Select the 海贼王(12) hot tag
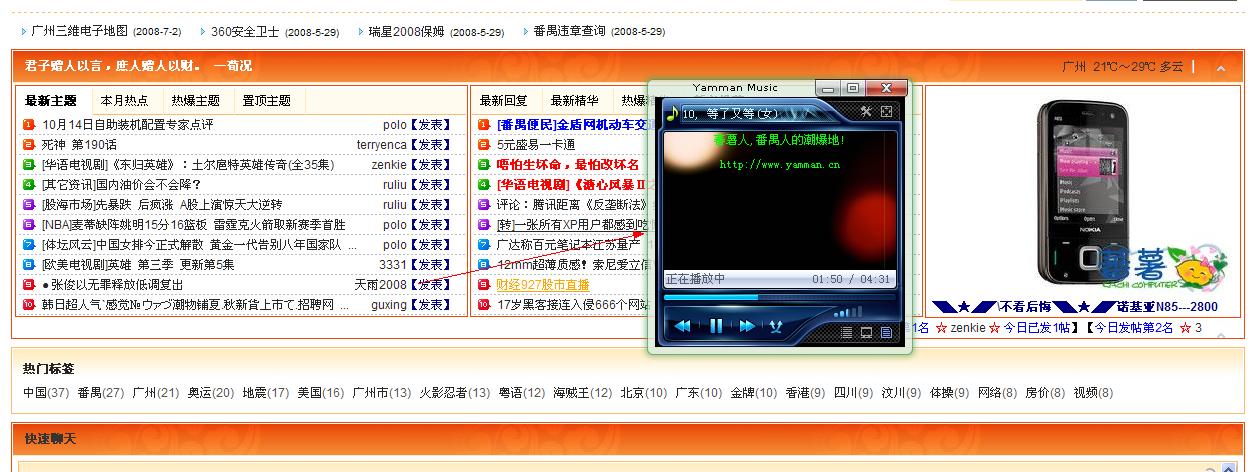The image size is (1252, 472). (x=582, y=393)
